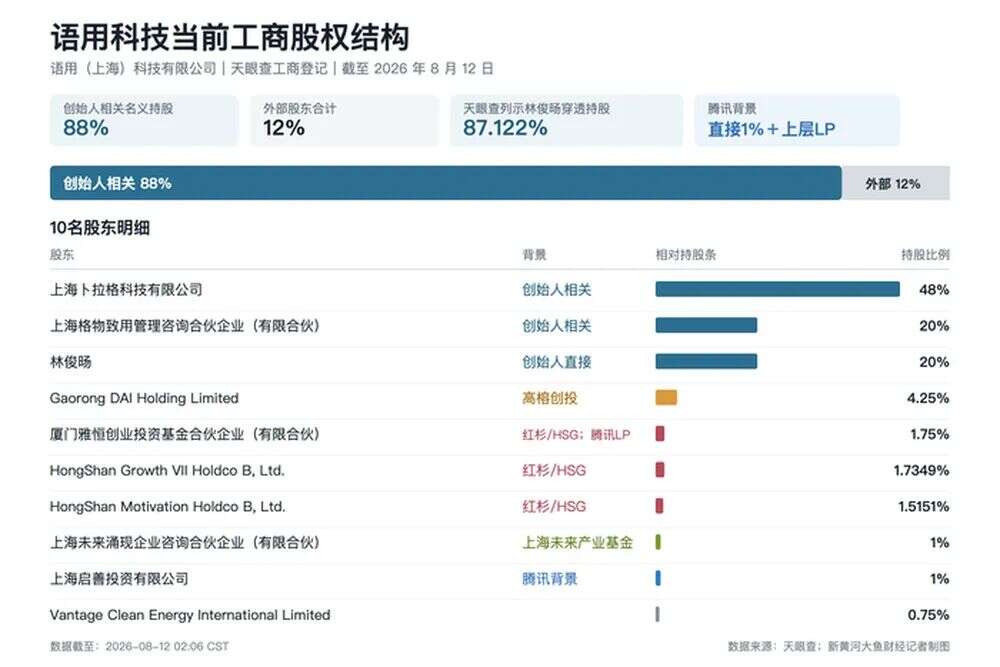
Task: Click the 股东 column header
Action: coord(62,255)
